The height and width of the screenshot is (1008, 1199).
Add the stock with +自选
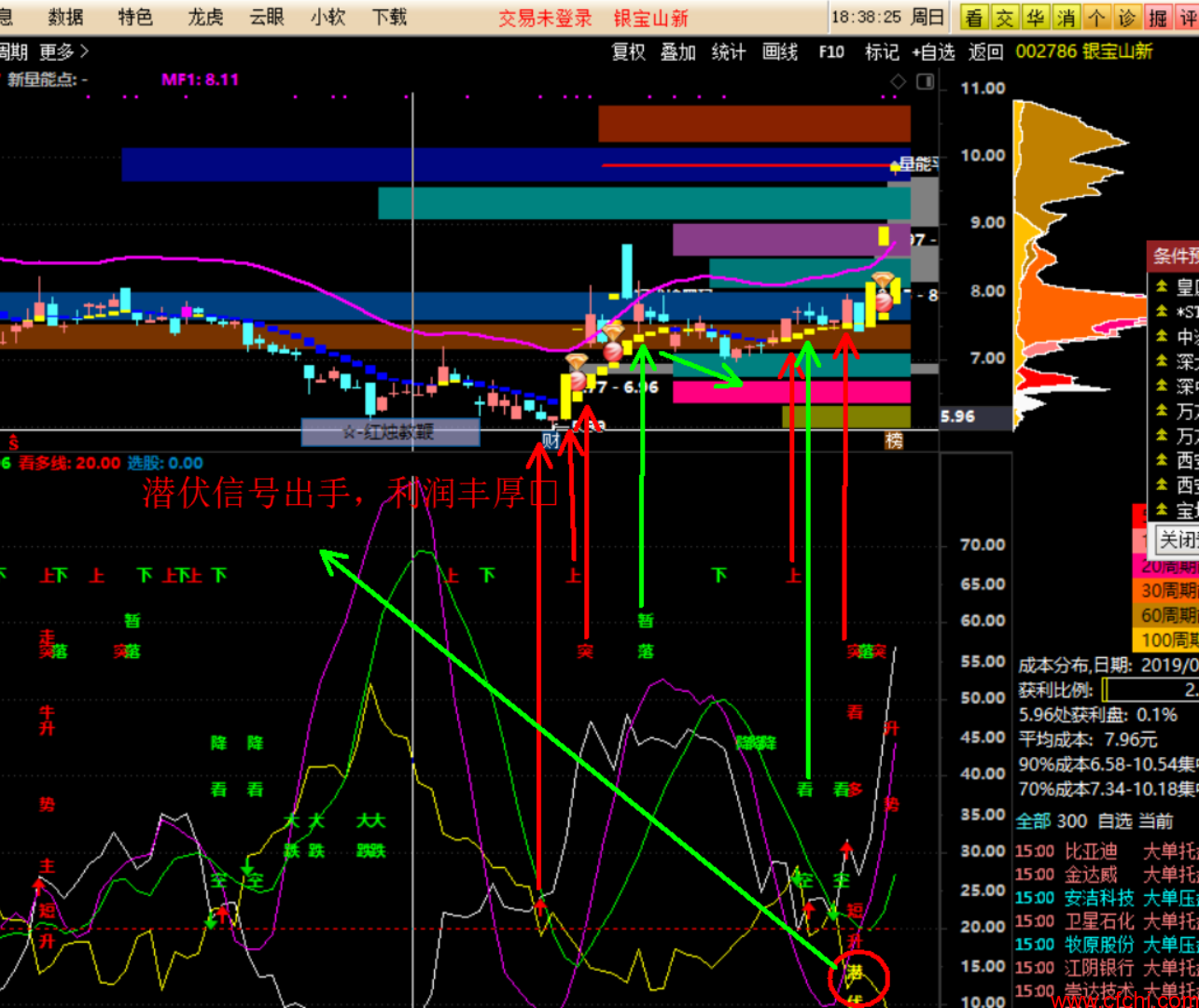point(933,52)
